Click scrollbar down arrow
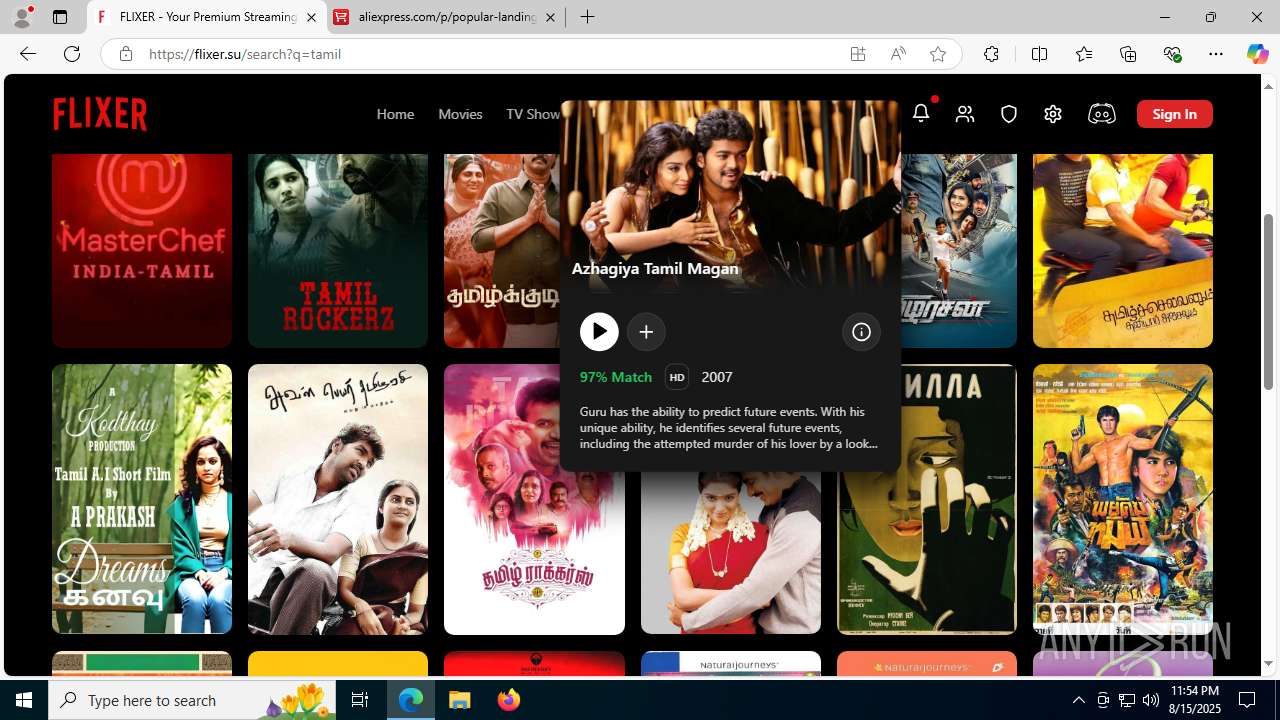The image size is (1280, 720). coord(1268,664)
